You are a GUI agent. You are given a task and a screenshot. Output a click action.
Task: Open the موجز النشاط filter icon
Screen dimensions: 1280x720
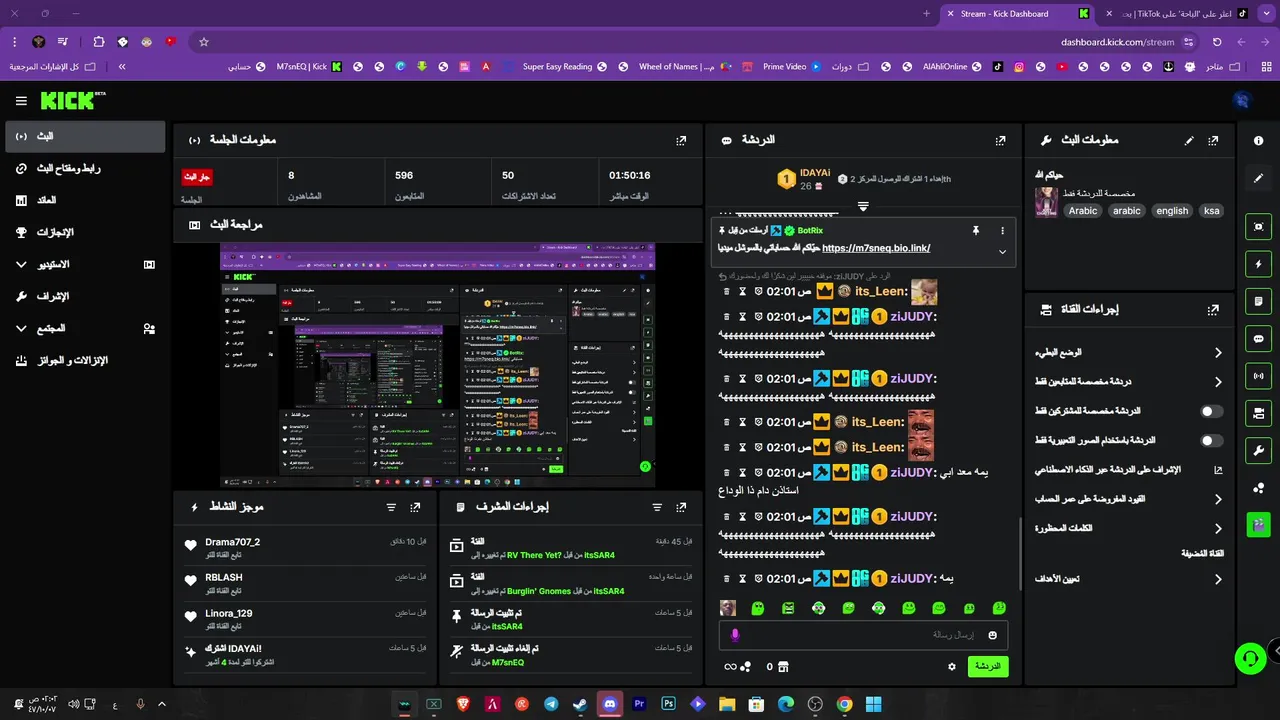coord(391,507)
